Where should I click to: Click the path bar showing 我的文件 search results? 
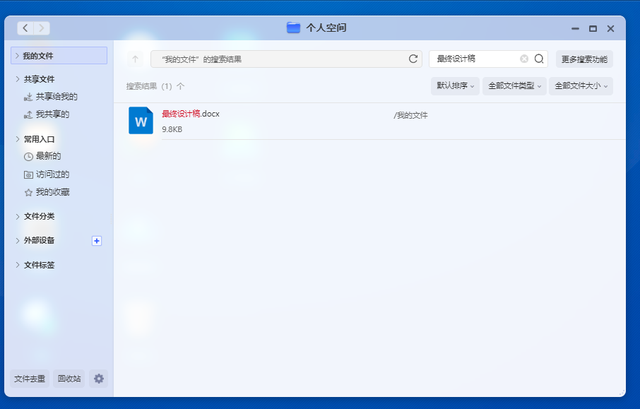pyautogui.click(x=286, y=59)
